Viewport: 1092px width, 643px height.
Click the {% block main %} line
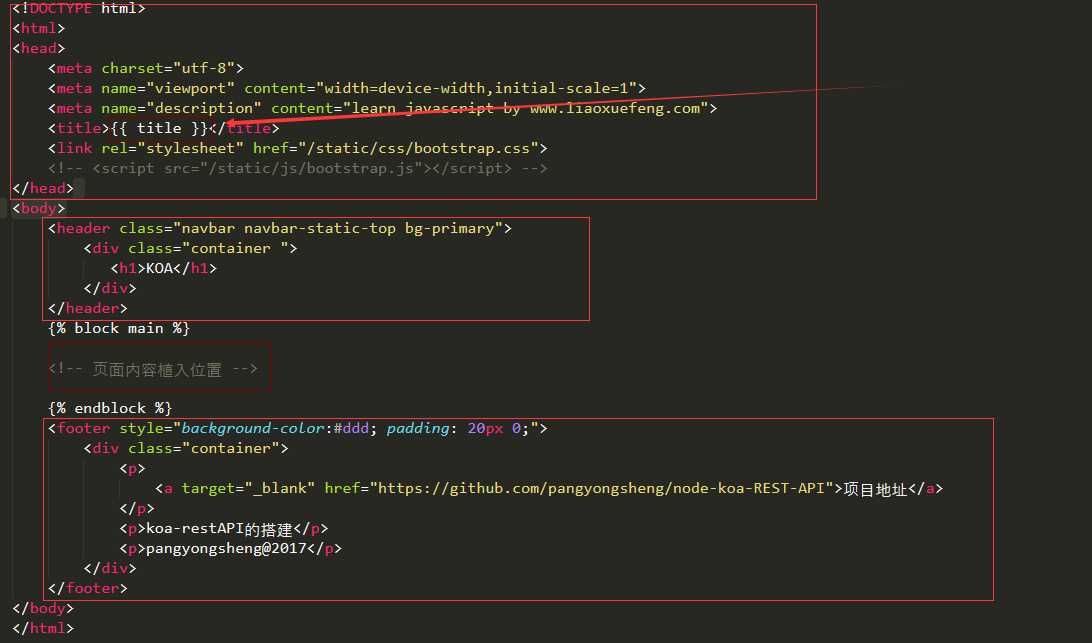[x=119, y=328]
